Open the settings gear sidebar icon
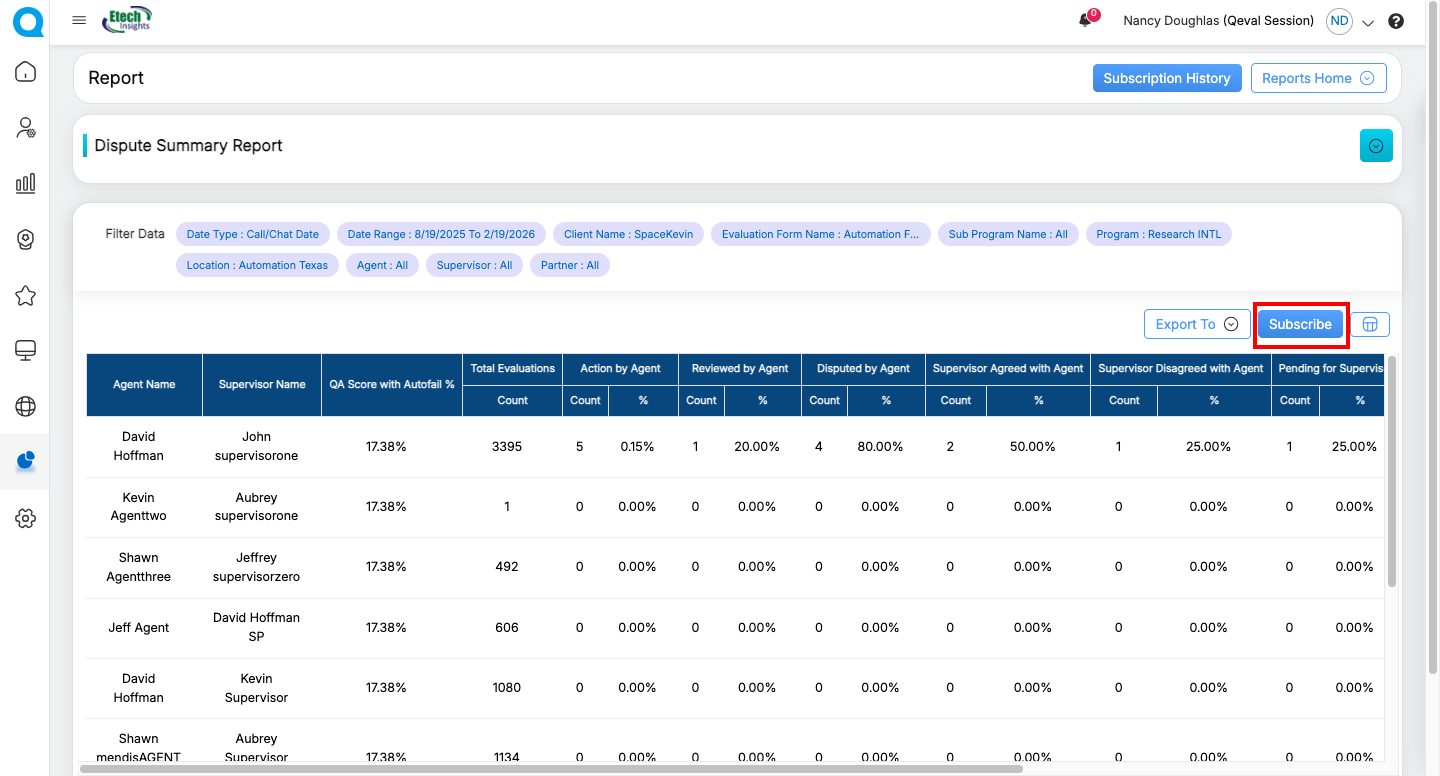Viewport: 1440px width, 776px height. 26,518
